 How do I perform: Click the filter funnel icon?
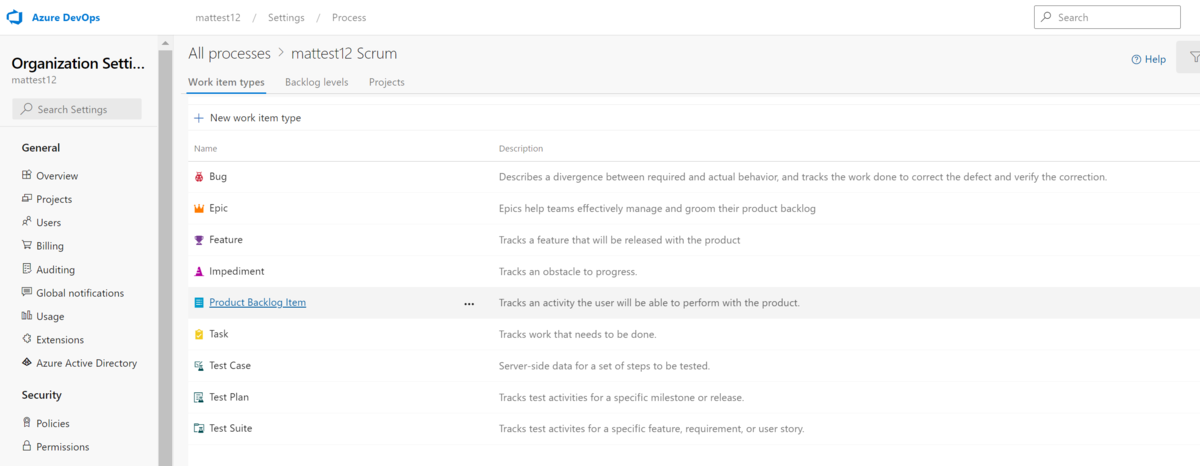[x=1194, y=58]
